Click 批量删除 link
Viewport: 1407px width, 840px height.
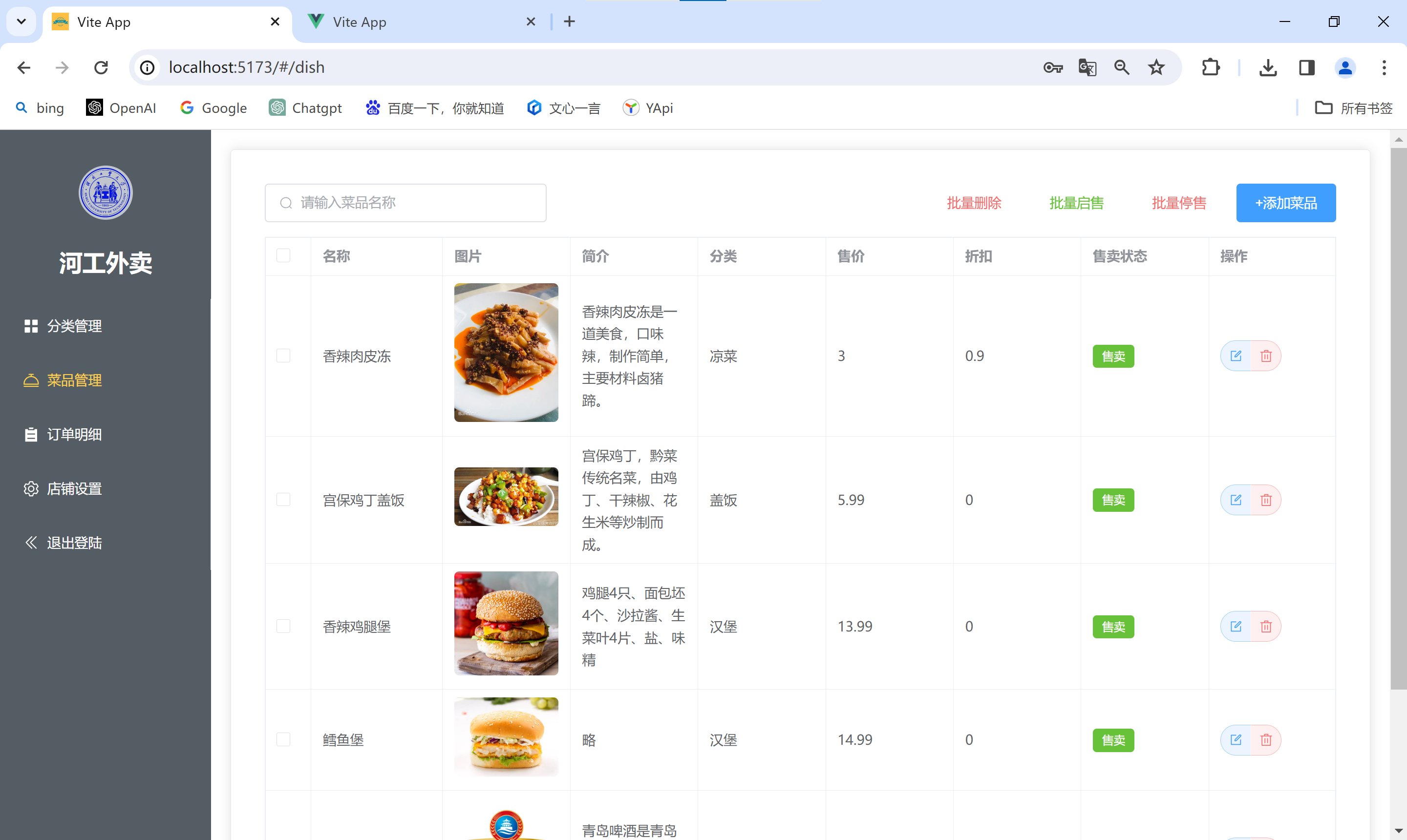(x=974, y=203)
